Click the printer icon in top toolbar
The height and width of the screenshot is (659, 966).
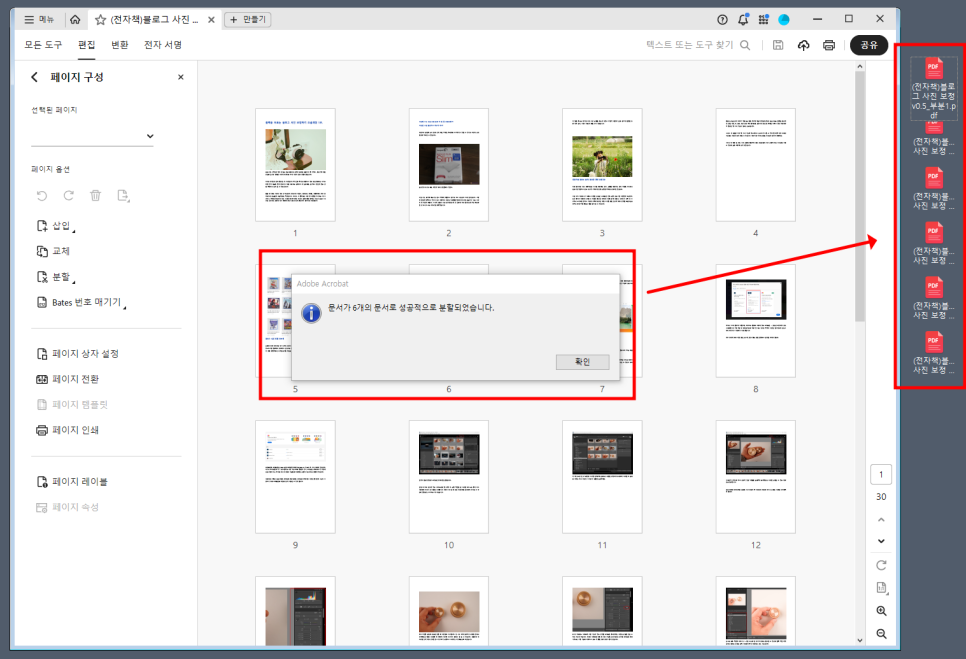click(829, 45)
